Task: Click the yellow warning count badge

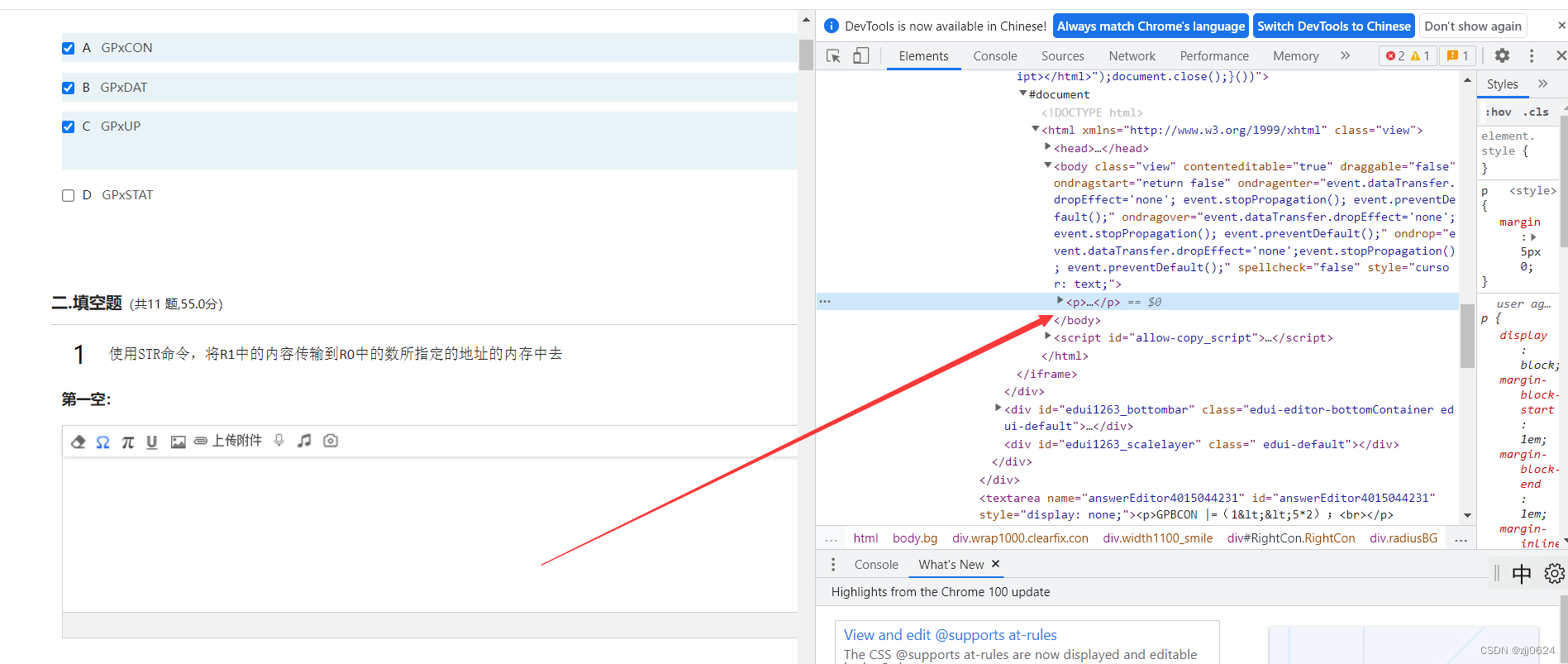Action: 1420,55
